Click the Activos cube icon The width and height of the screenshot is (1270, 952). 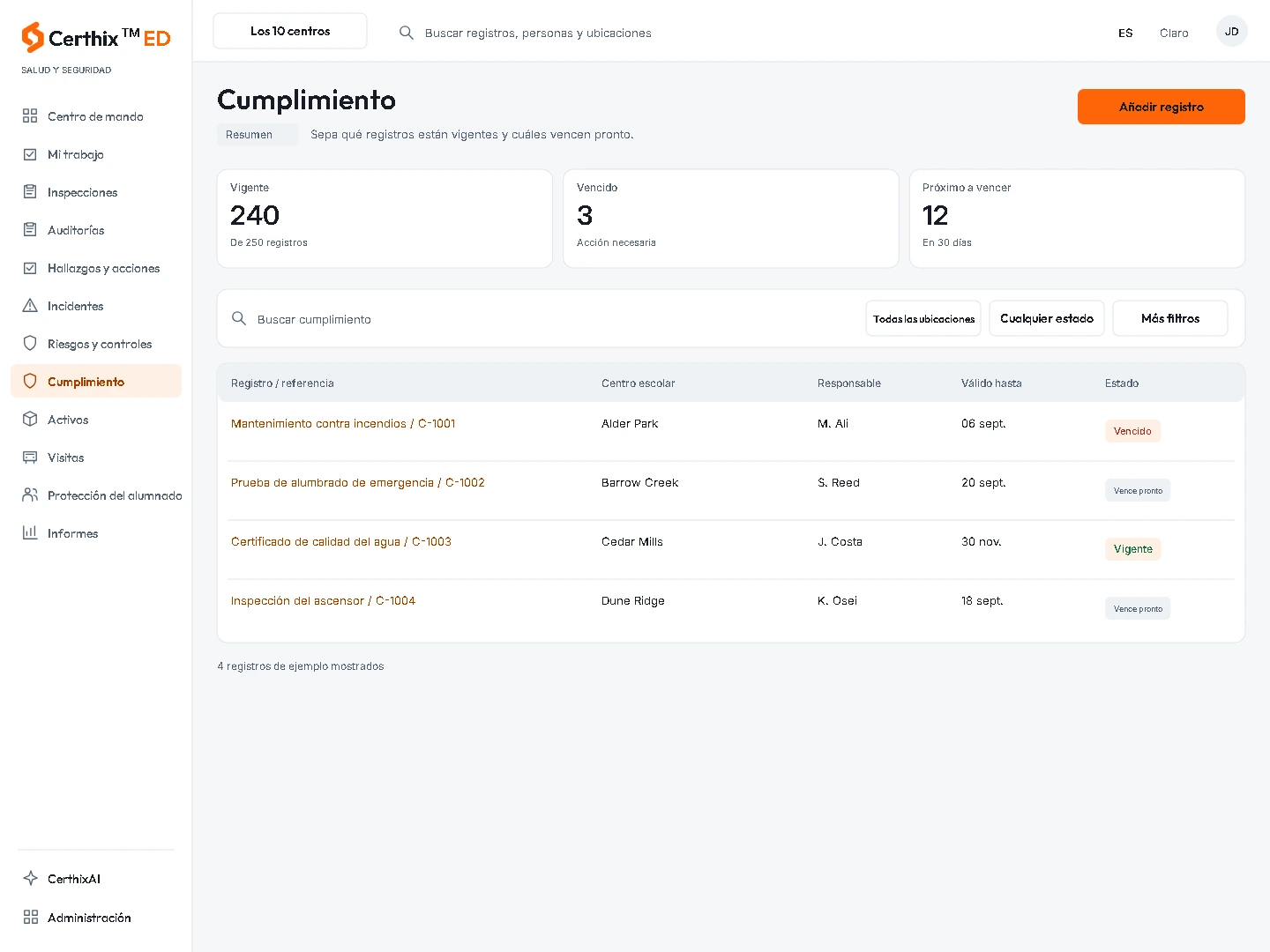click(x=30, y=419)
